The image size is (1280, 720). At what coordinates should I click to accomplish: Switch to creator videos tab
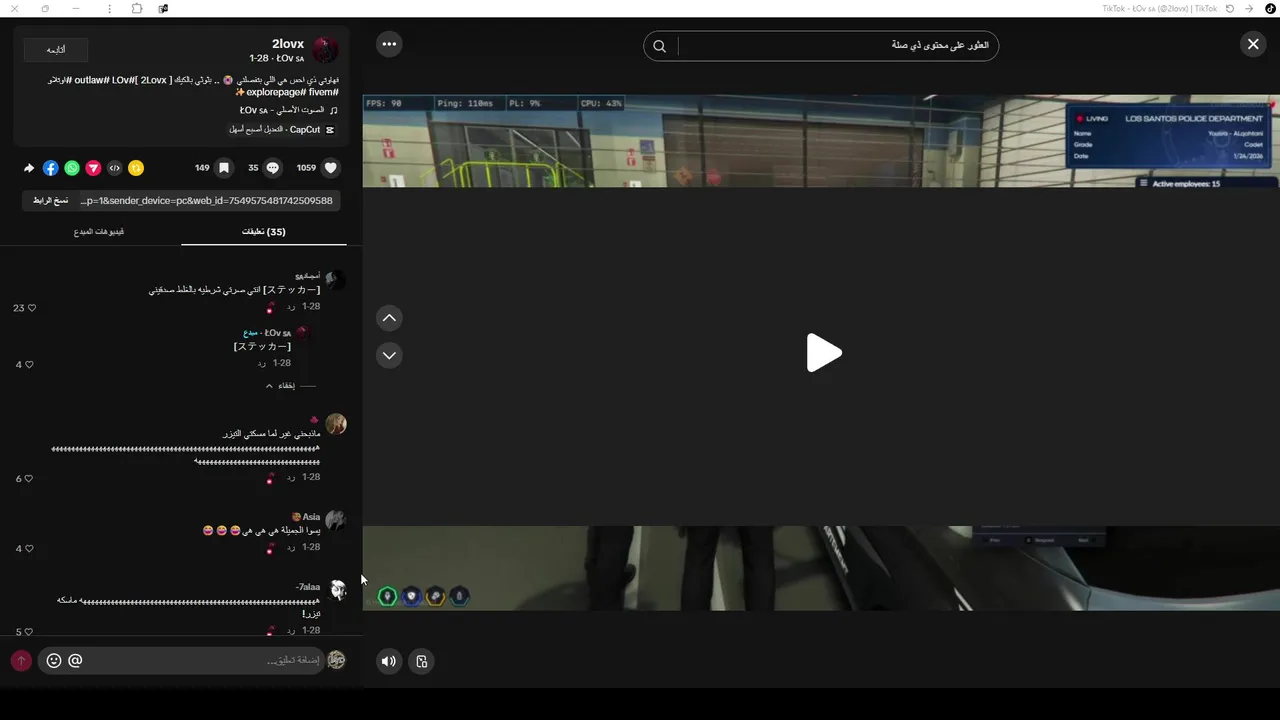pos(99,232)
